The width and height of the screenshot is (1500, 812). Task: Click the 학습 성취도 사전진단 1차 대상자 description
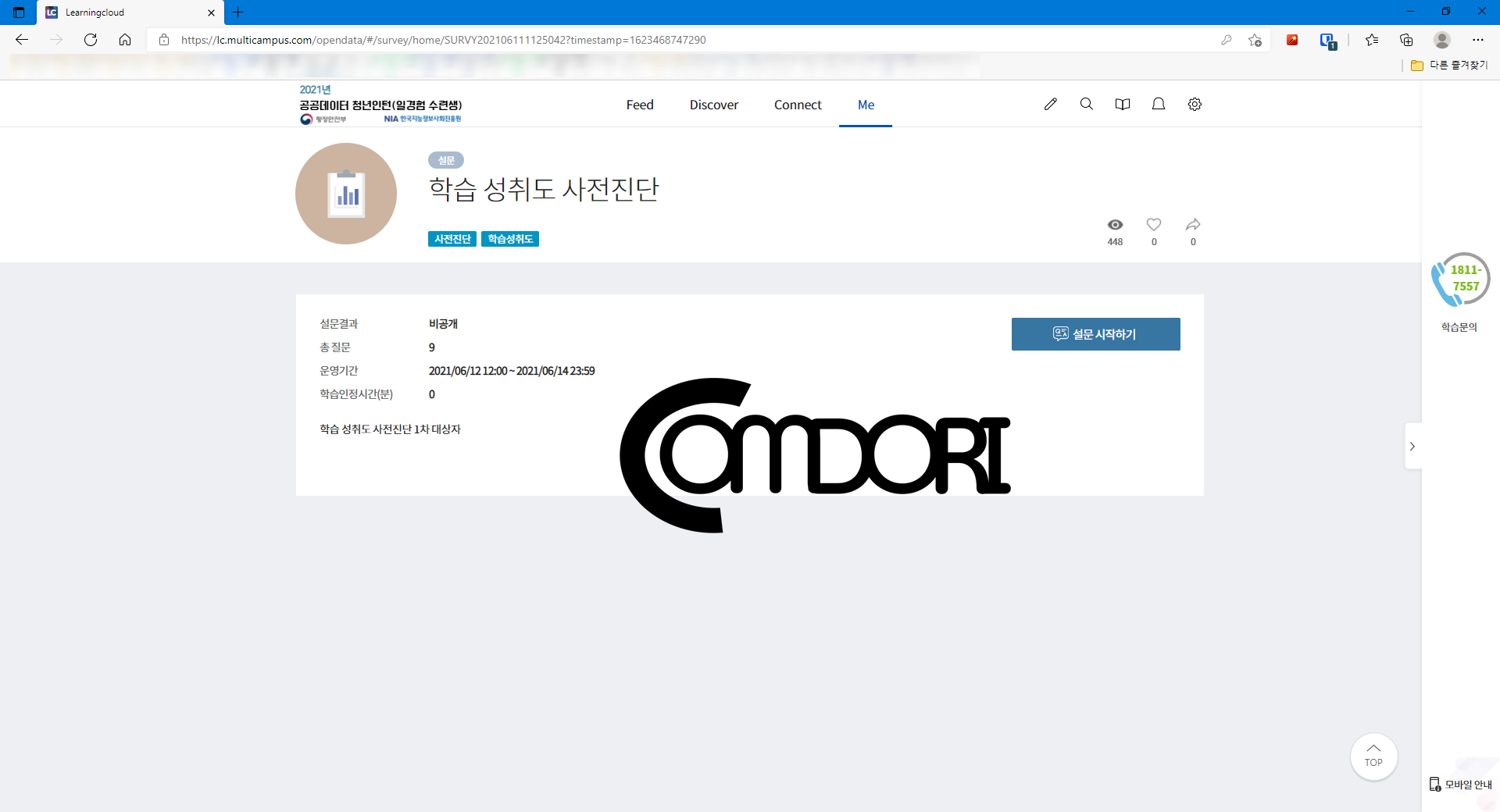tap(390, 429)
